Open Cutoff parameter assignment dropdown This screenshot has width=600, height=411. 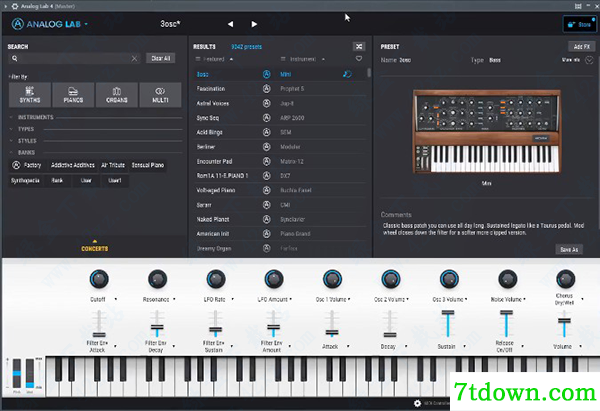click(x=116, y=299)
